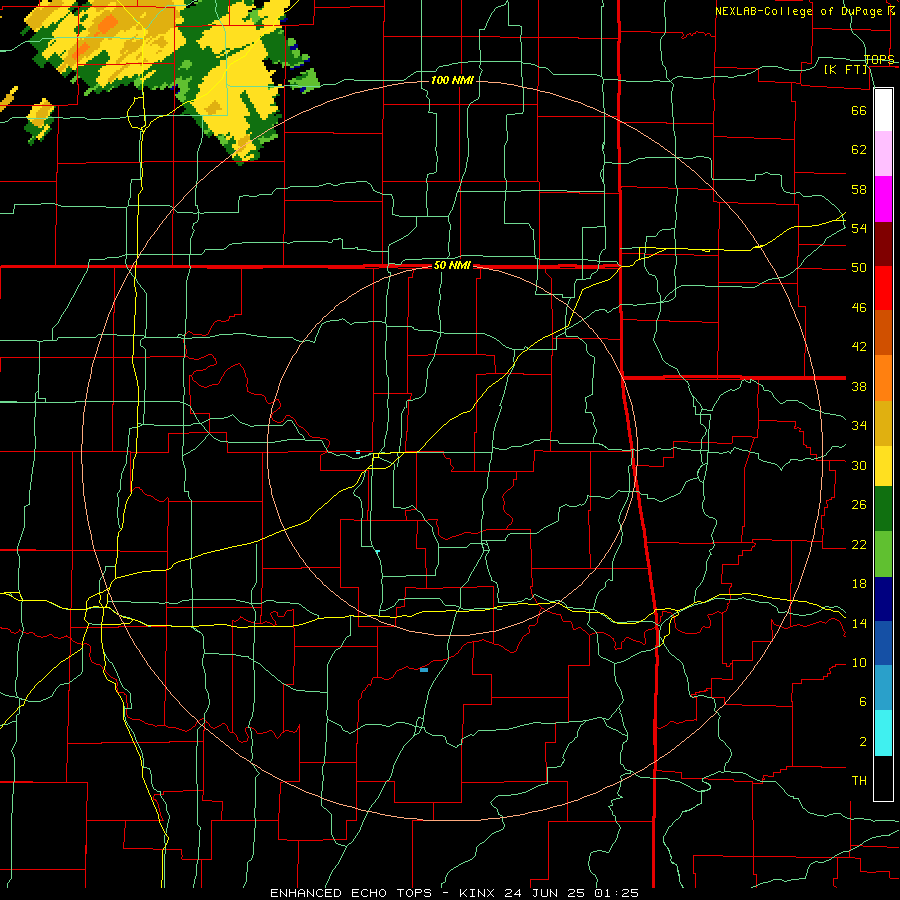Click the yellow legend swatch
Viewport: 900px width, 900px height.
pos(883,466)
